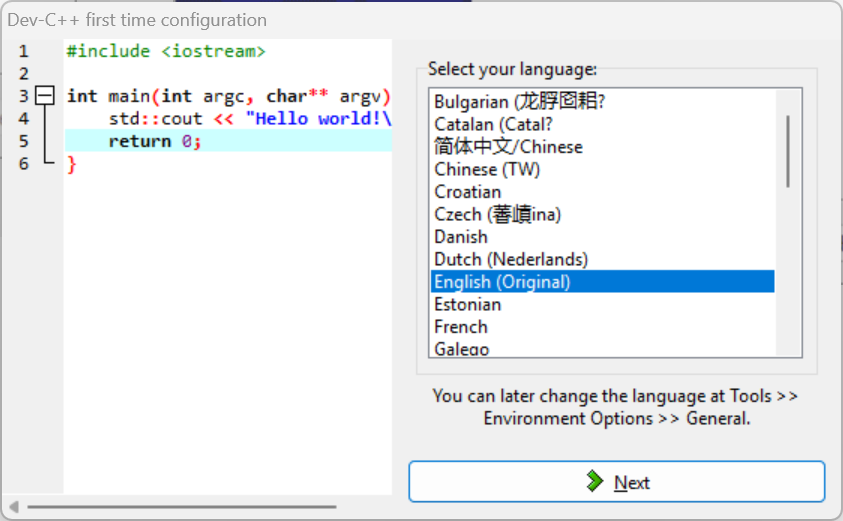Choose 简体中文/Chinese language entry
843x521 pixels.
click(602, 147)
